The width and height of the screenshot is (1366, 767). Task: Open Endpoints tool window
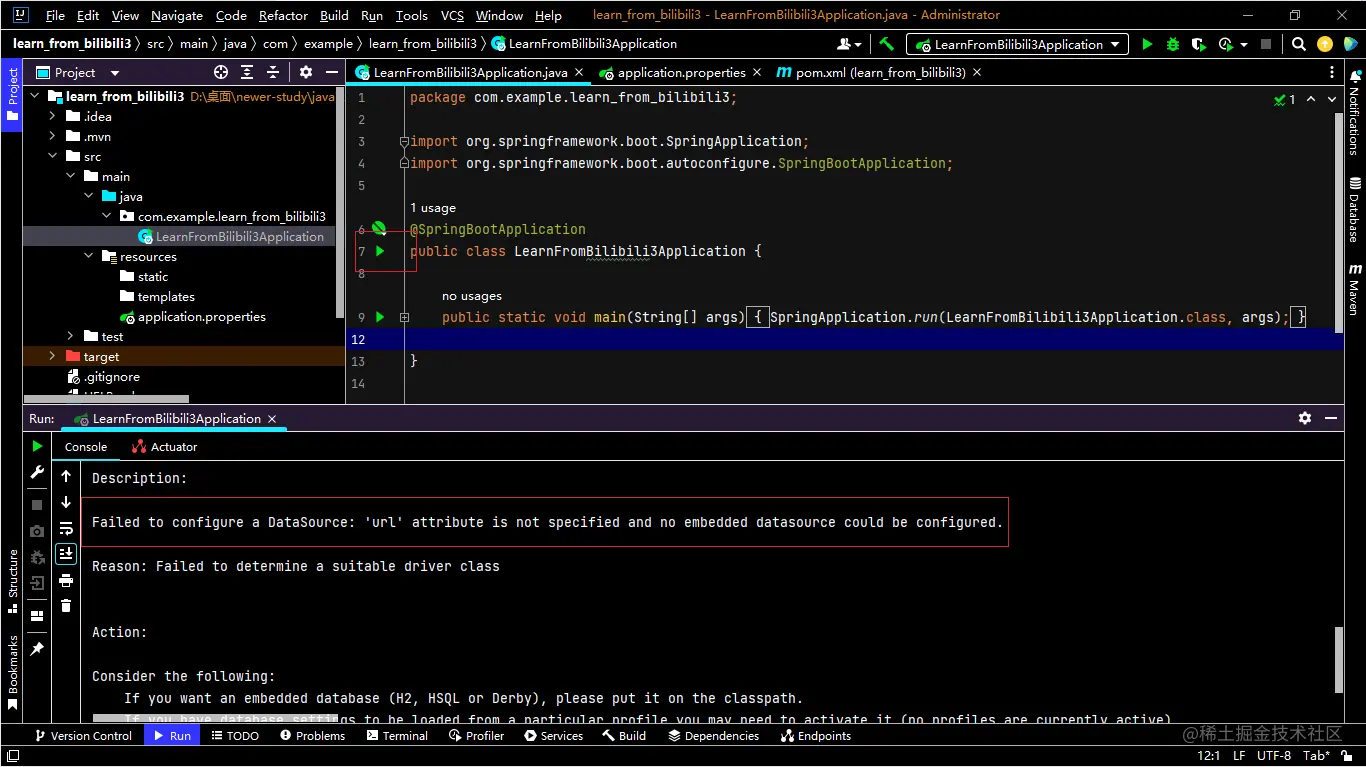(x=817, y=735)
